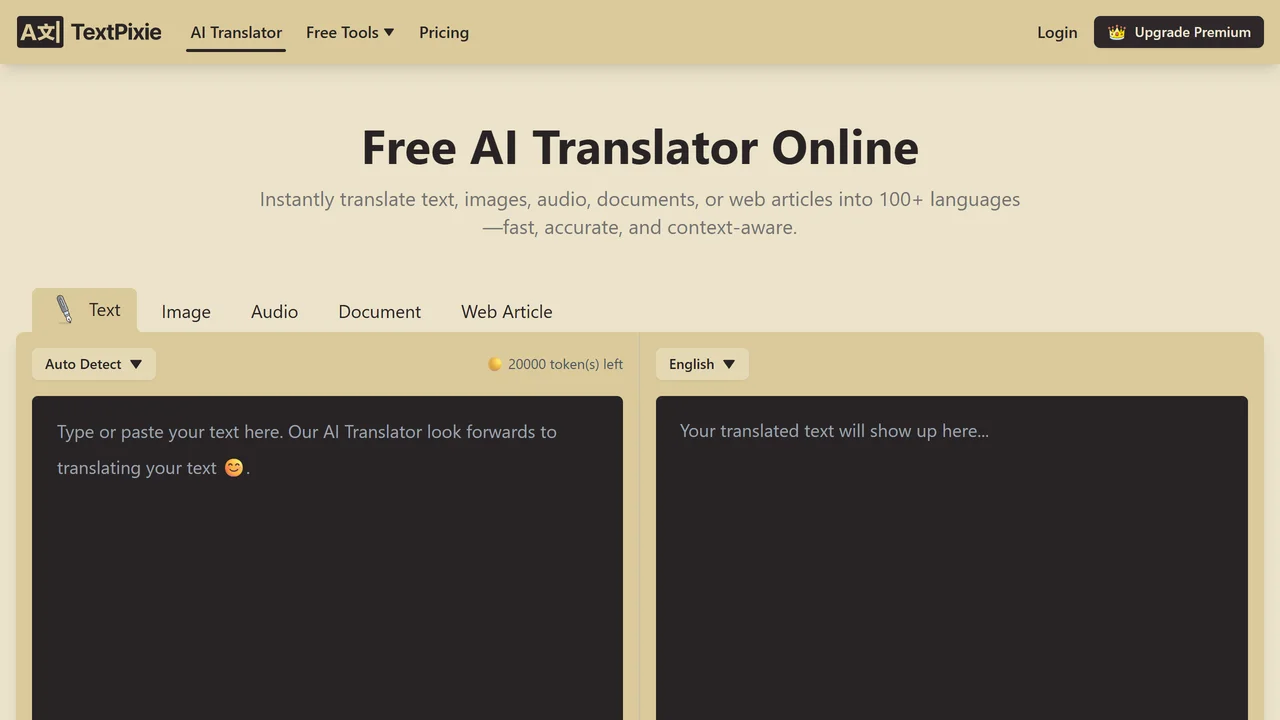Click the gold coin token icon
Viewport: 1280px width, 720px height.
[495, 364]
